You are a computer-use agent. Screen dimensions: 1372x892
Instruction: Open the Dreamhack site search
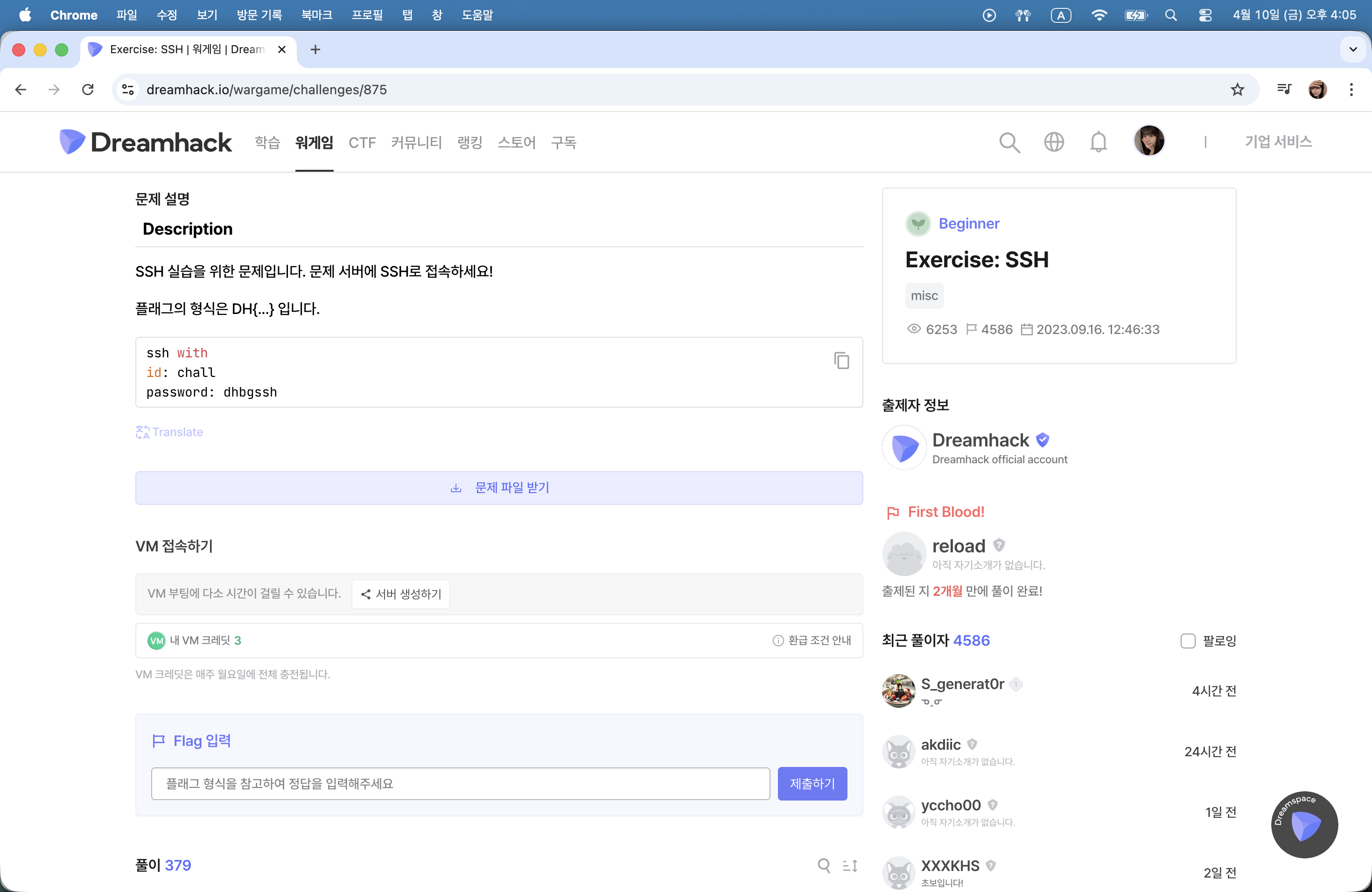(x=1009, y=142)
